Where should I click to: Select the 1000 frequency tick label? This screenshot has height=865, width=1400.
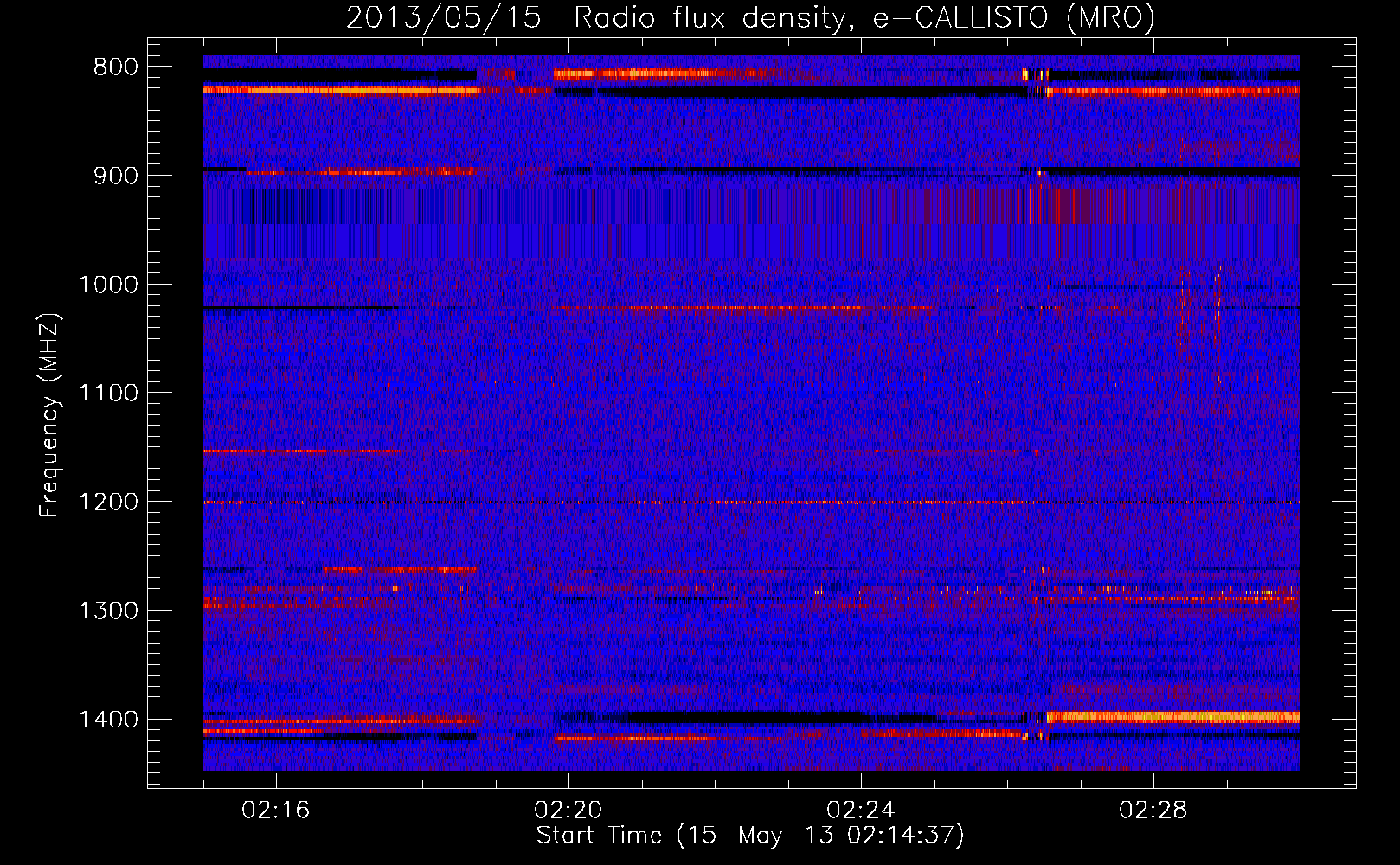pyautogui.click(x=108, y=285)
